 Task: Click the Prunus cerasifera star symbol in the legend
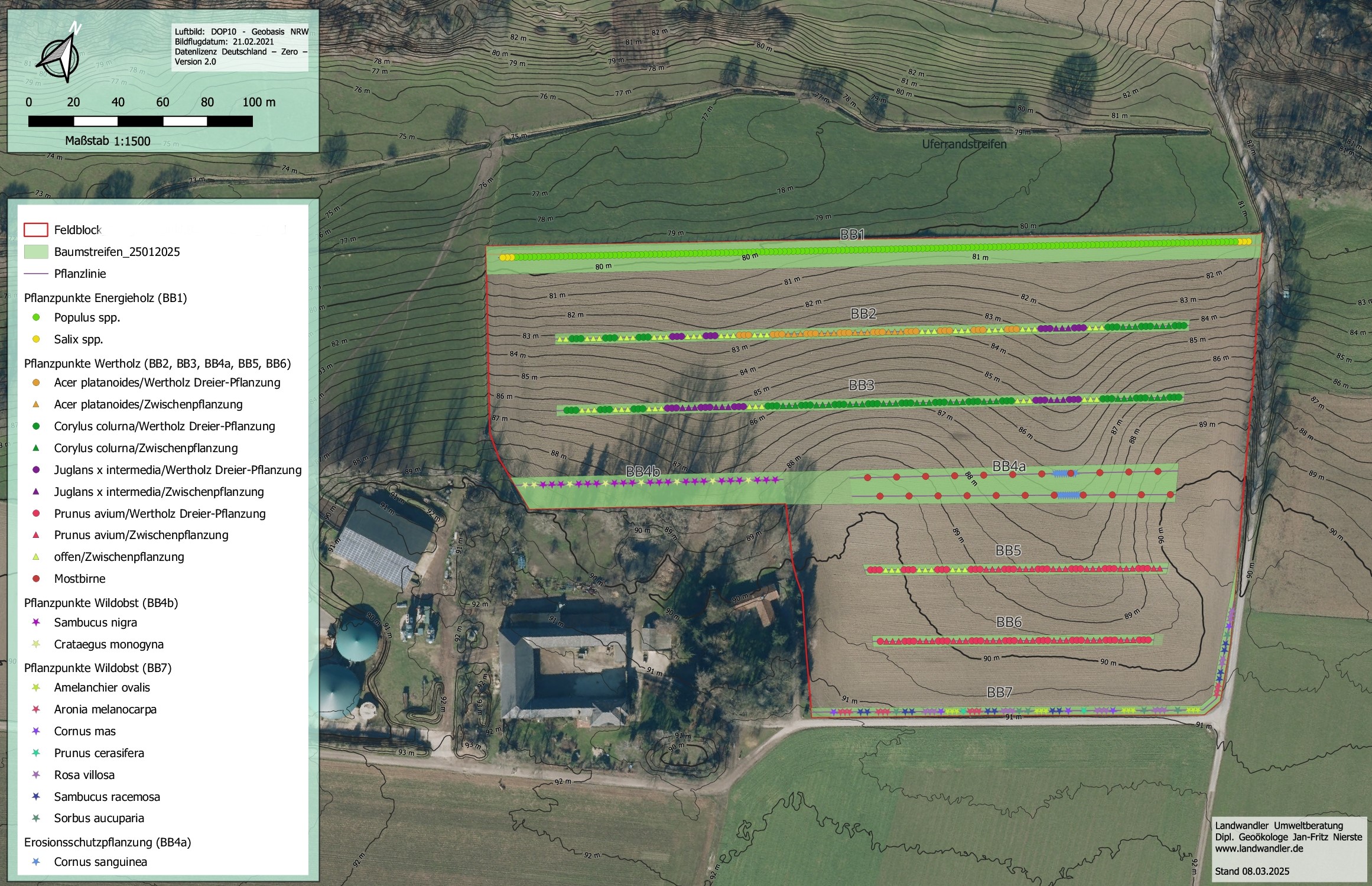(x=36, y=753)
